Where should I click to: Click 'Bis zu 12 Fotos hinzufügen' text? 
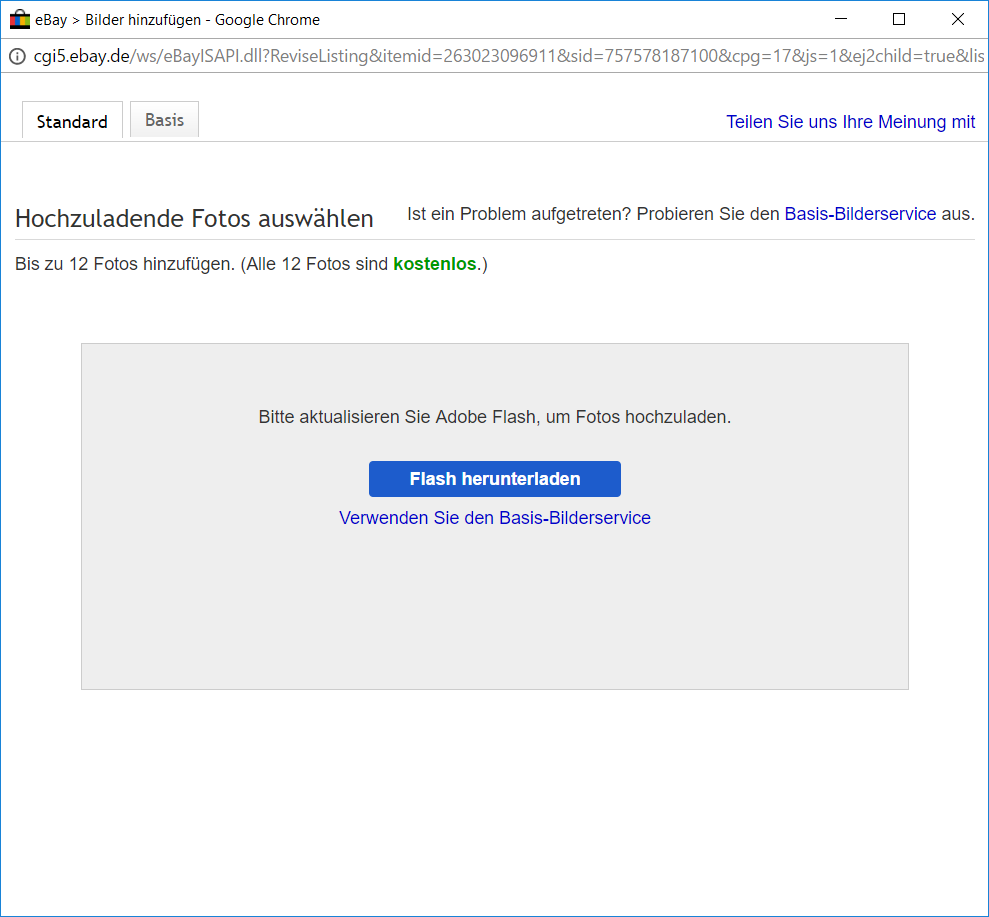click(x=125, y=264)
